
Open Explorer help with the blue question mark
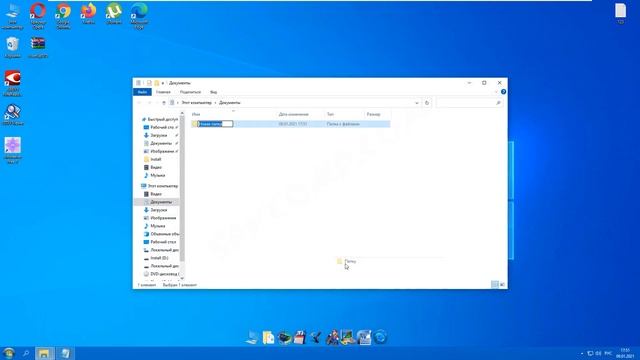point(503,92)
